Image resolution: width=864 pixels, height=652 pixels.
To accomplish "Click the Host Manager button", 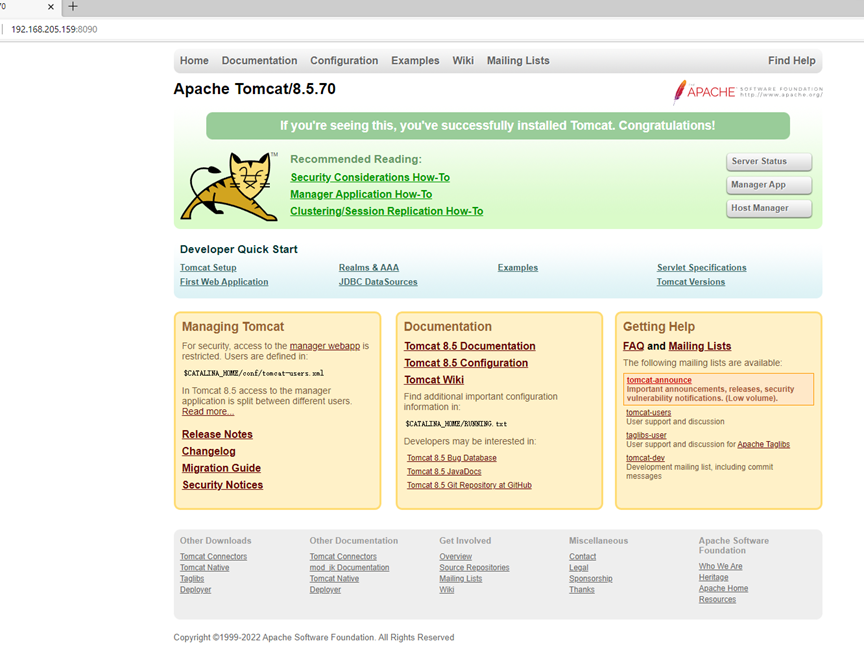I will point(769,208).
